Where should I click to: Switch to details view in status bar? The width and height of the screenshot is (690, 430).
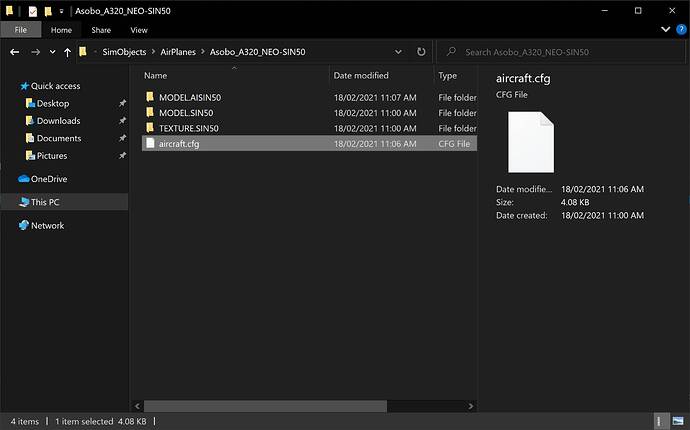tap(659, 421)
